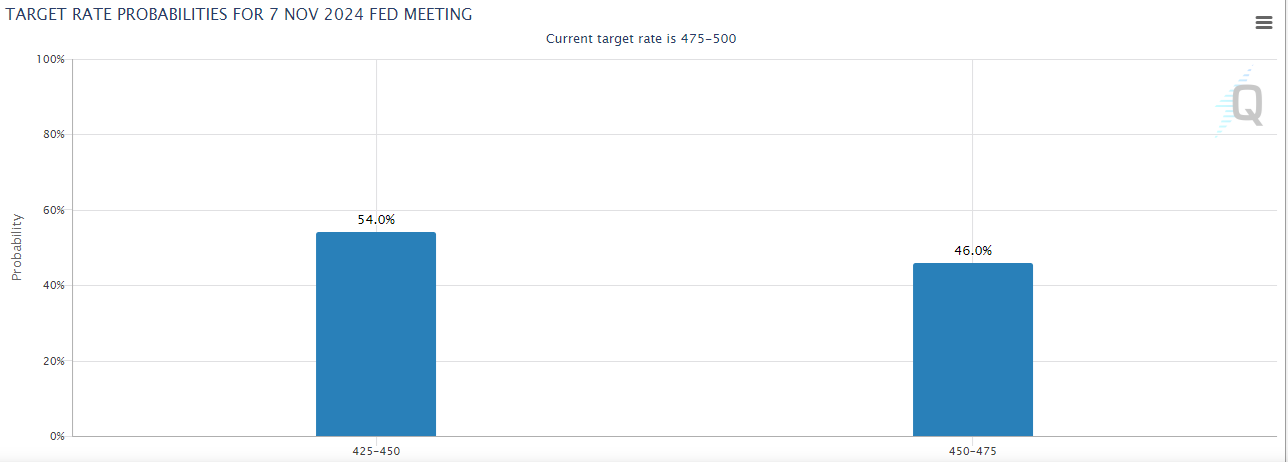Click the 46.0% data label
Image resolution: width=1288 pixels, height=462 pixels.
click(x=973, y=250)
